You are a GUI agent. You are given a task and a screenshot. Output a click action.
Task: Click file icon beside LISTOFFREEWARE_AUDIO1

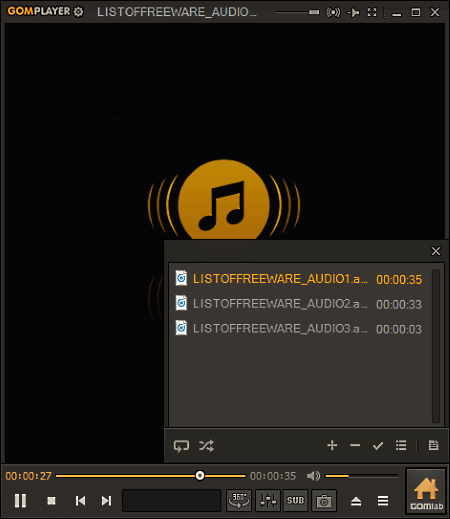coord(181,278)
